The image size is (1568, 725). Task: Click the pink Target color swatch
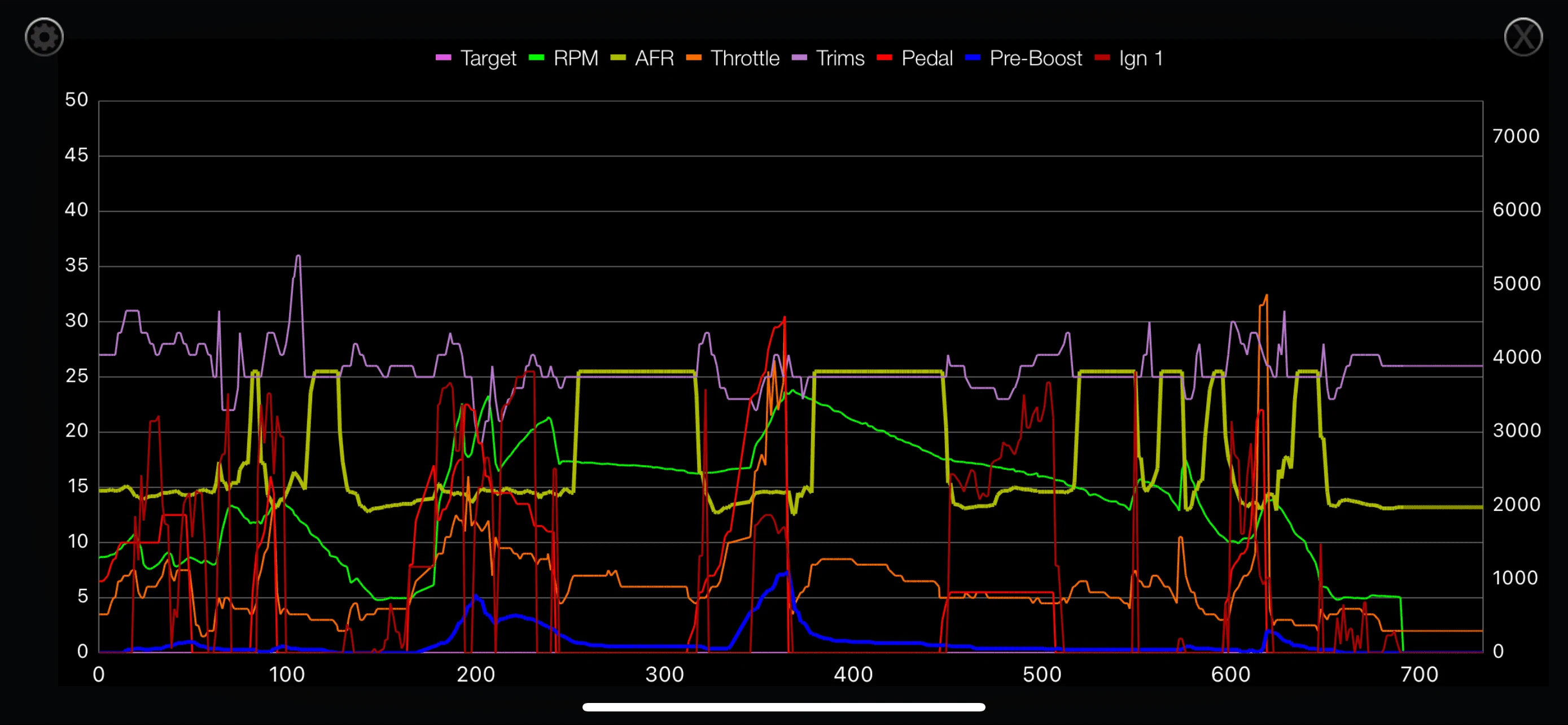(x=444, y=58)
